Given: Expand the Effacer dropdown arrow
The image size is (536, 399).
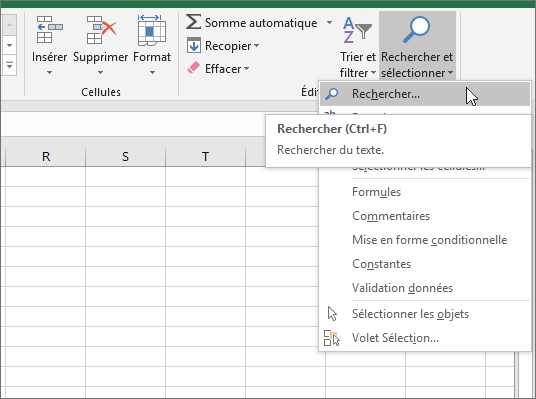Looking at the screenshot, I should (x=246, y=69).
